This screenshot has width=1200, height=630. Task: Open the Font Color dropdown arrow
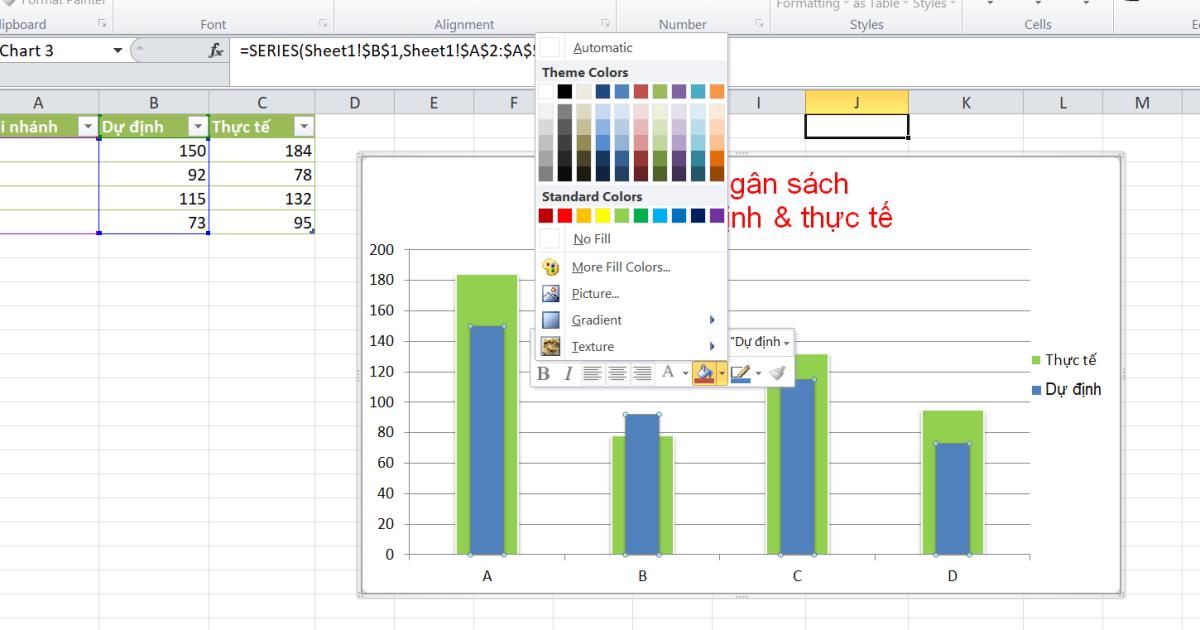685,373
